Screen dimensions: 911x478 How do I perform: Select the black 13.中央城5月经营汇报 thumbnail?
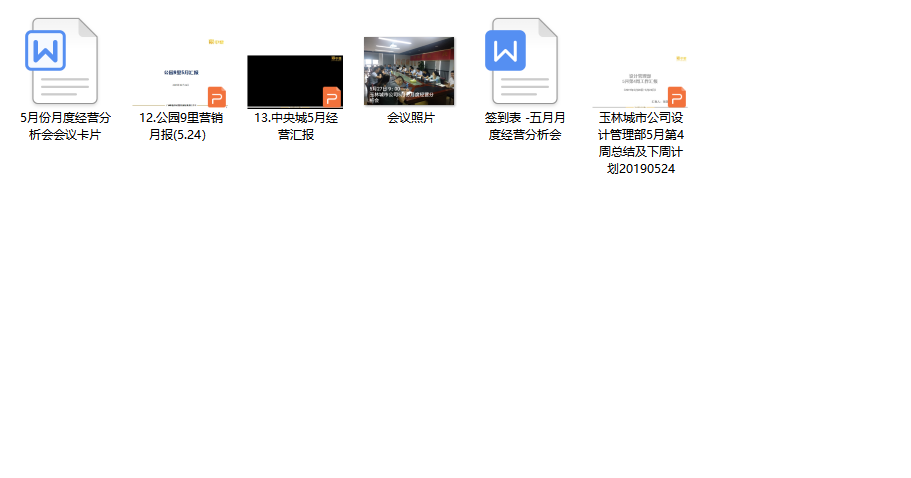(294, 80)
